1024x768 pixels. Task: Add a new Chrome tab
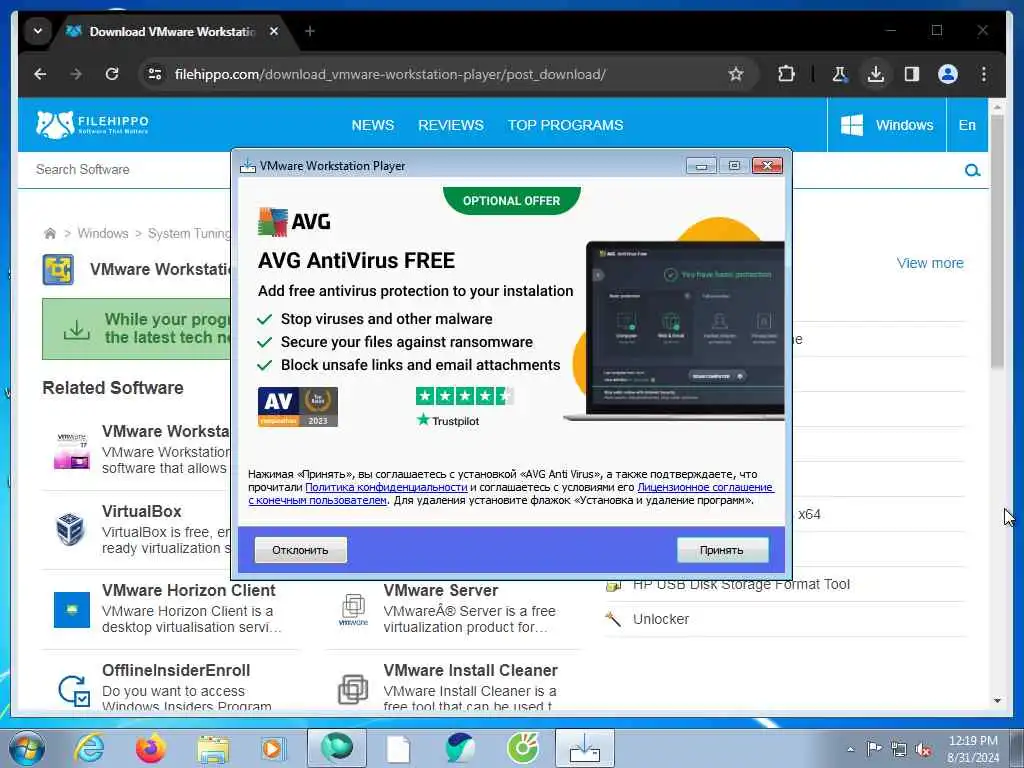point(310,31)
